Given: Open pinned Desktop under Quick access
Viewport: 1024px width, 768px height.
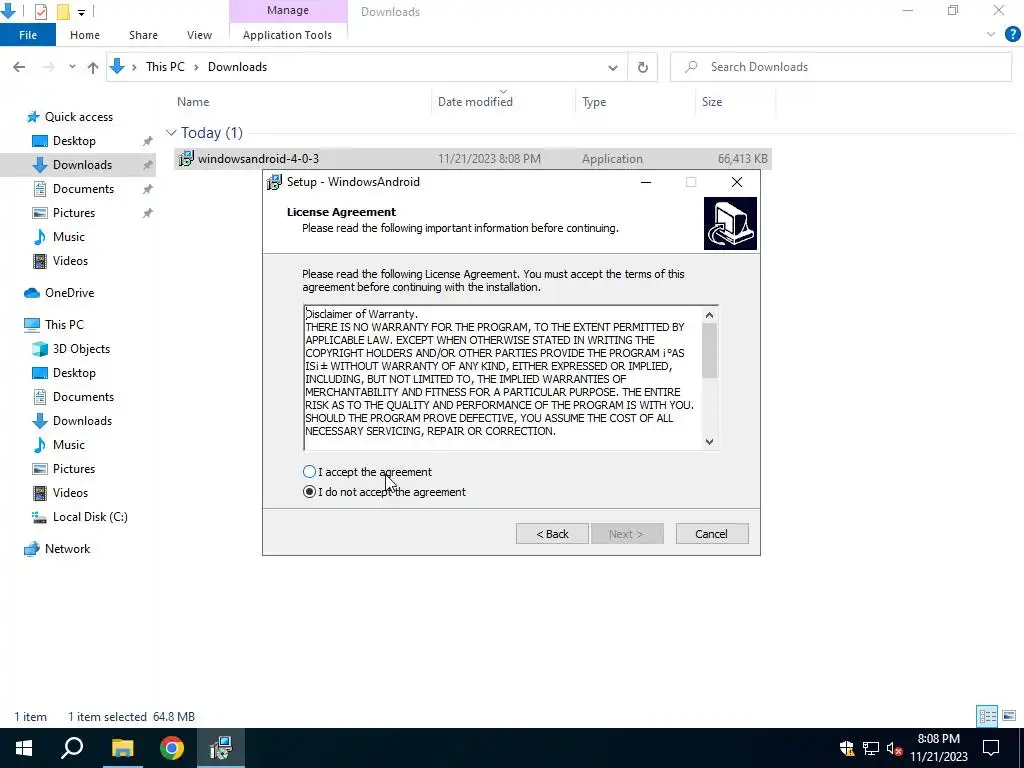Looking at the screenshot, I should (74, 141).
